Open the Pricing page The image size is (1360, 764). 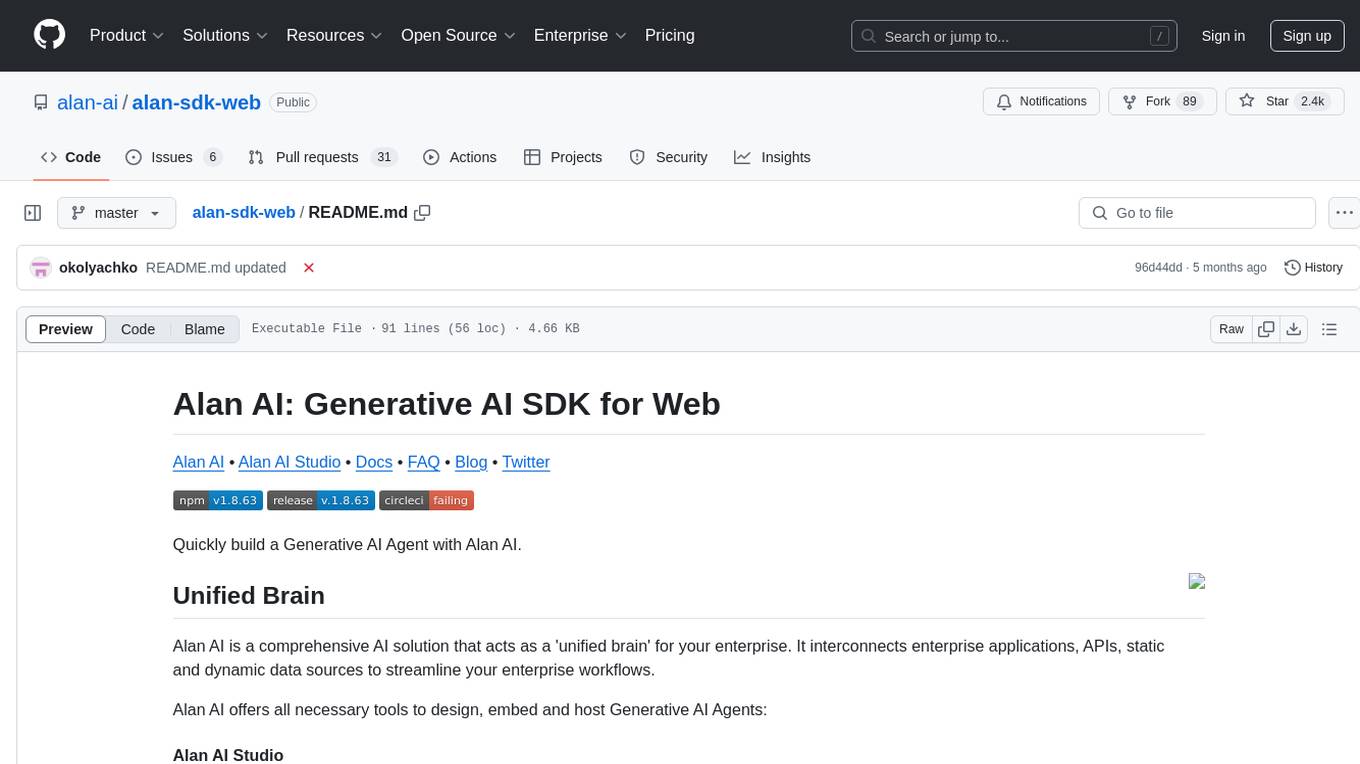[670, 35]
